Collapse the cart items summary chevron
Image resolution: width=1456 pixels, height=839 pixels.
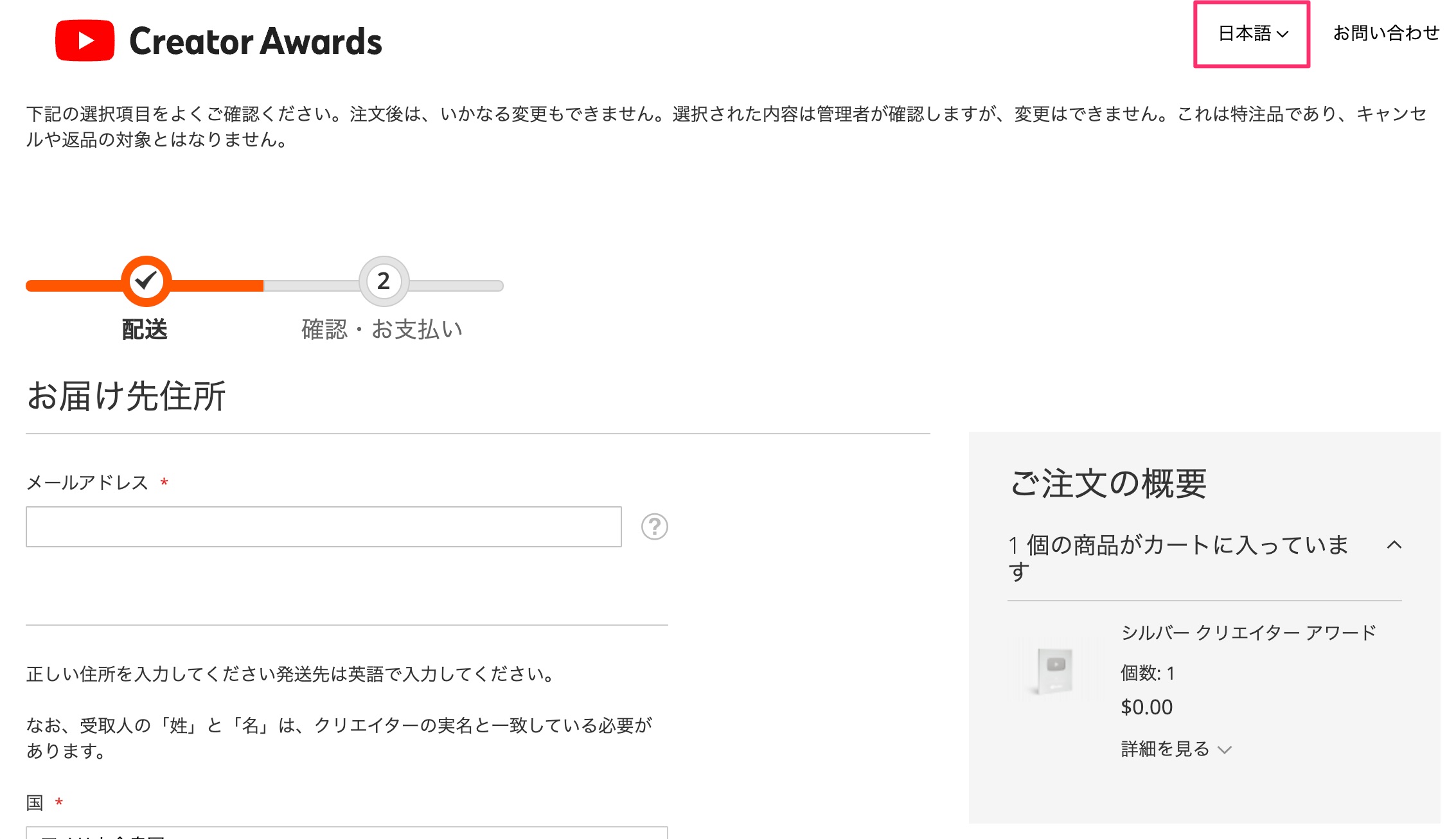click(x=1394, y=545)
